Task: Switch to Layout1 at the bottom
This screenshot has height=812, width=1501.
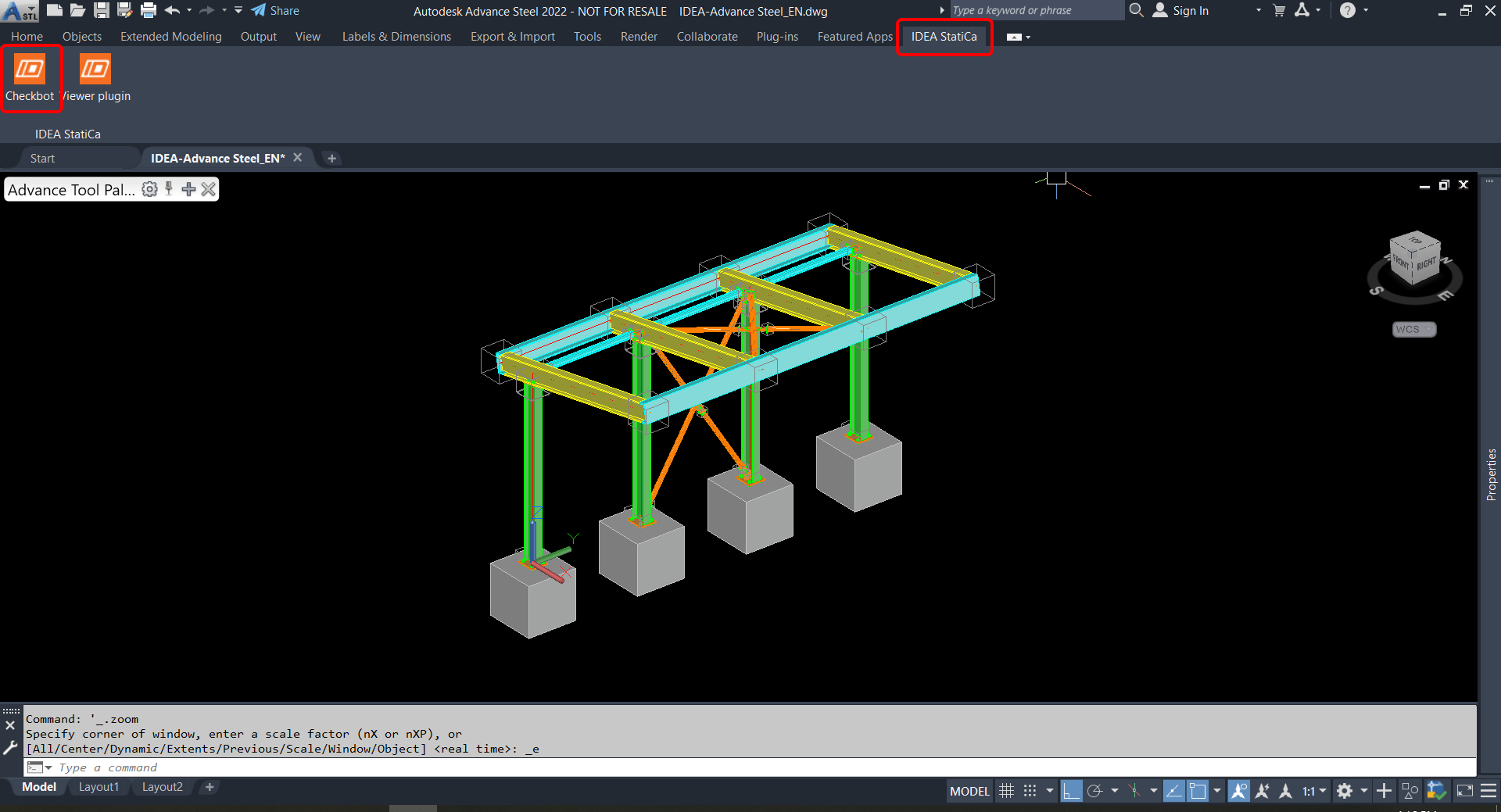Action: coord(99,786)
